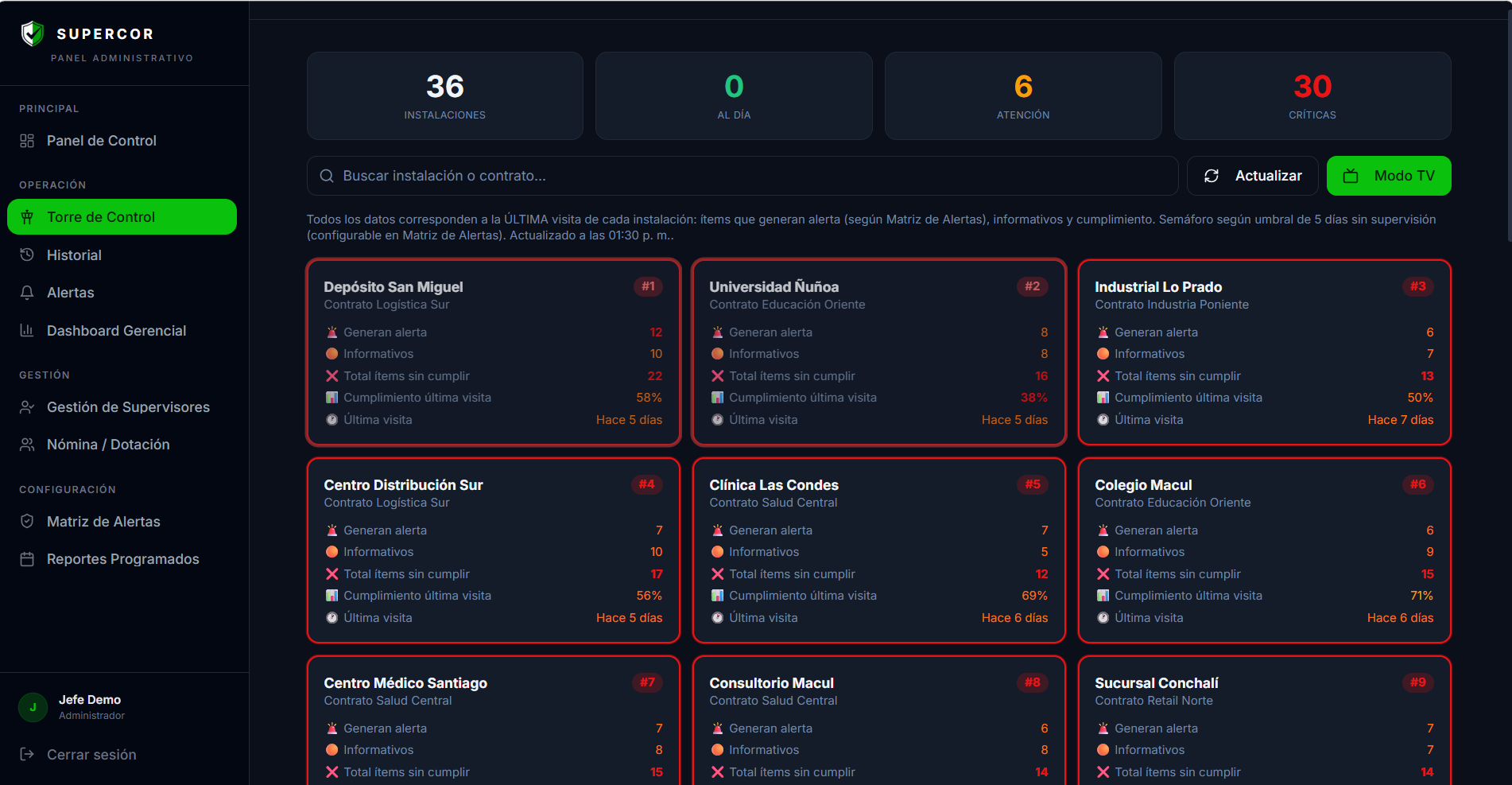
Task: Click the Nómina / Dotación people icon
Action: coord(27,445)
